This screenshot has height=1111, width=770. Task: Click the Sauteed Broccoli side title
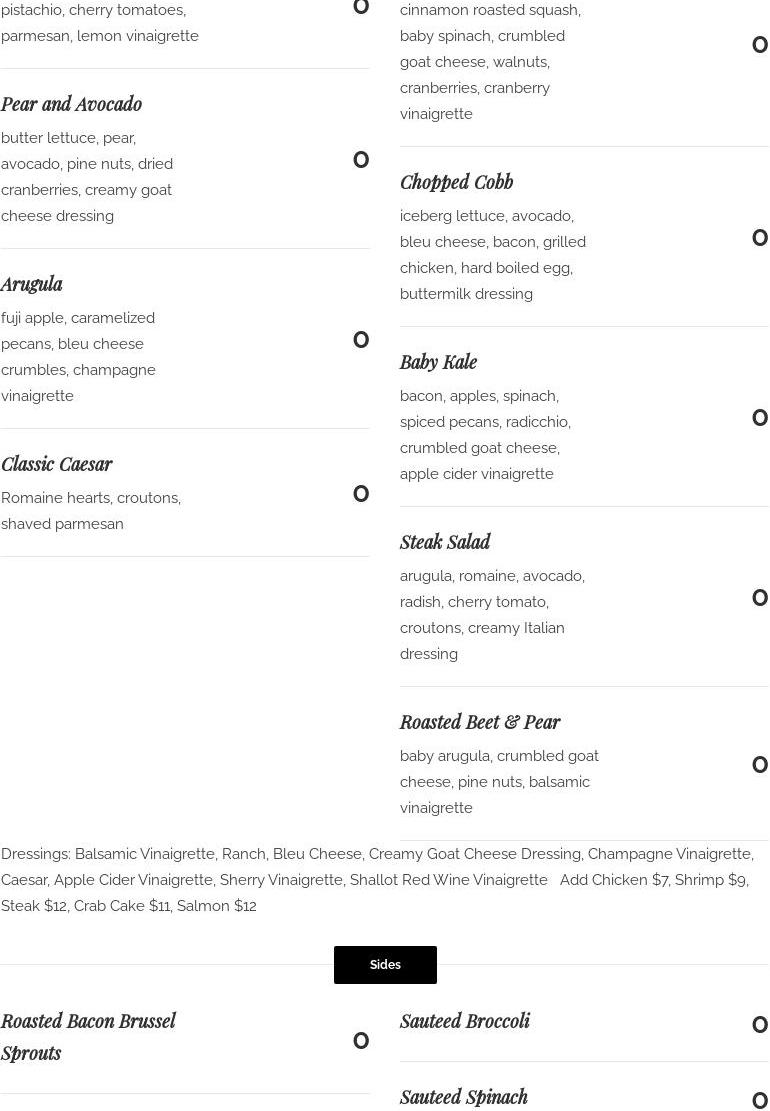(x=465, y=1021)
